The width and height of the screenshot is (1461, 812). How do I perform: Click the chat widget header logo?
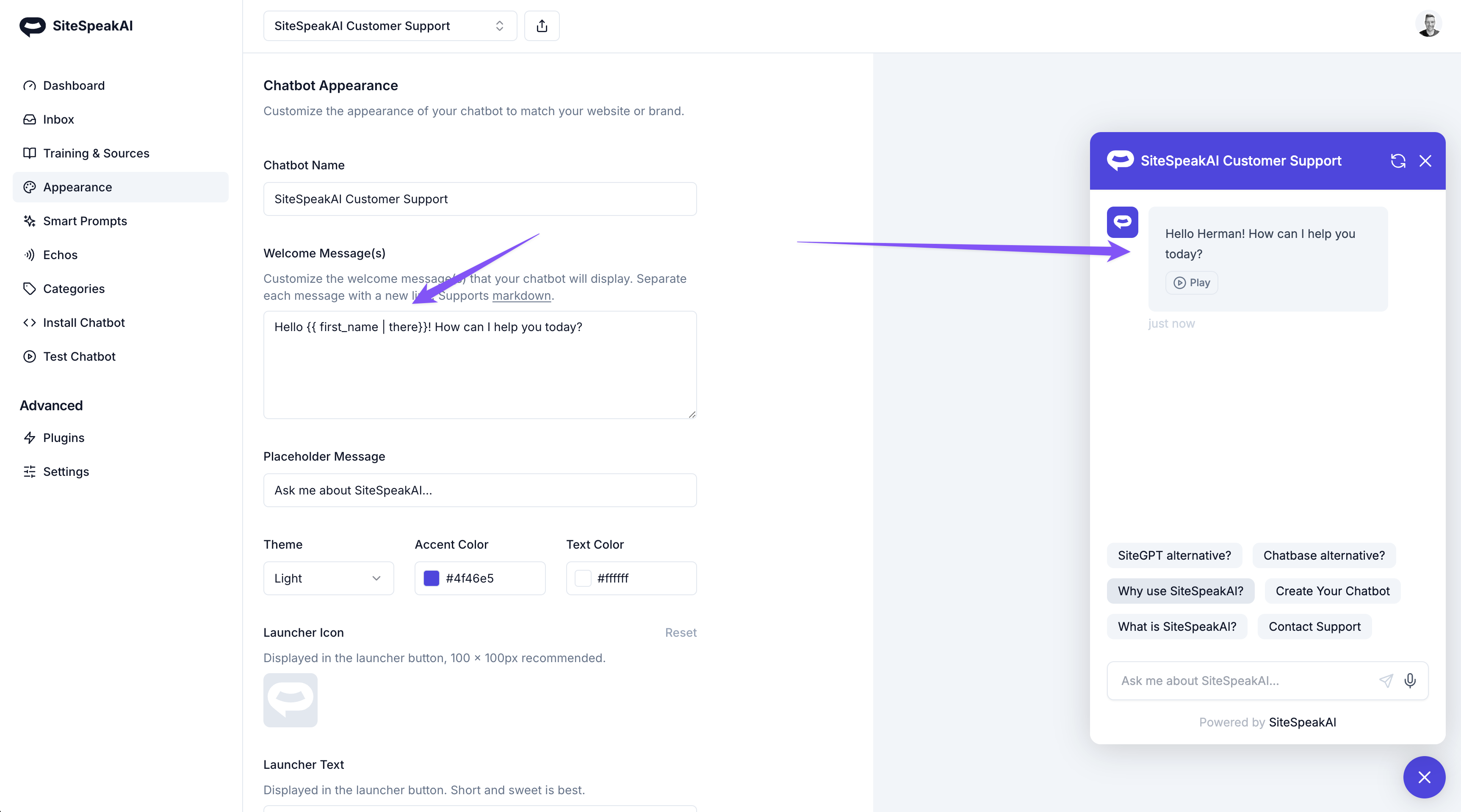1120,160
